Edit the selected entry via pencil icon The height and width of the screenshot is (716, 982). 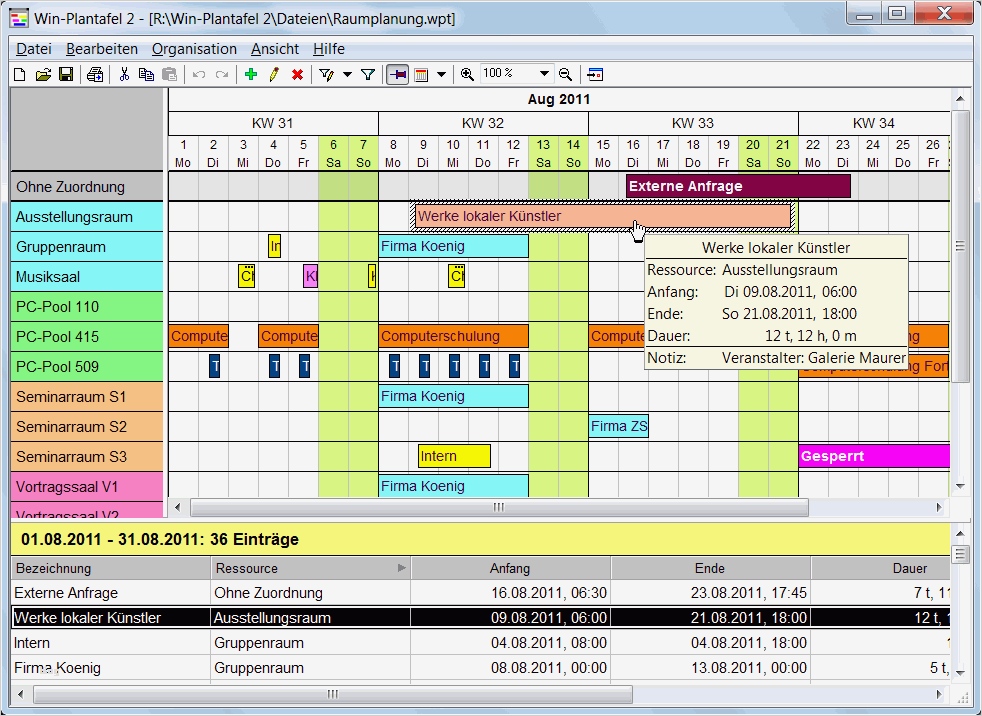(x=274, y=74)
